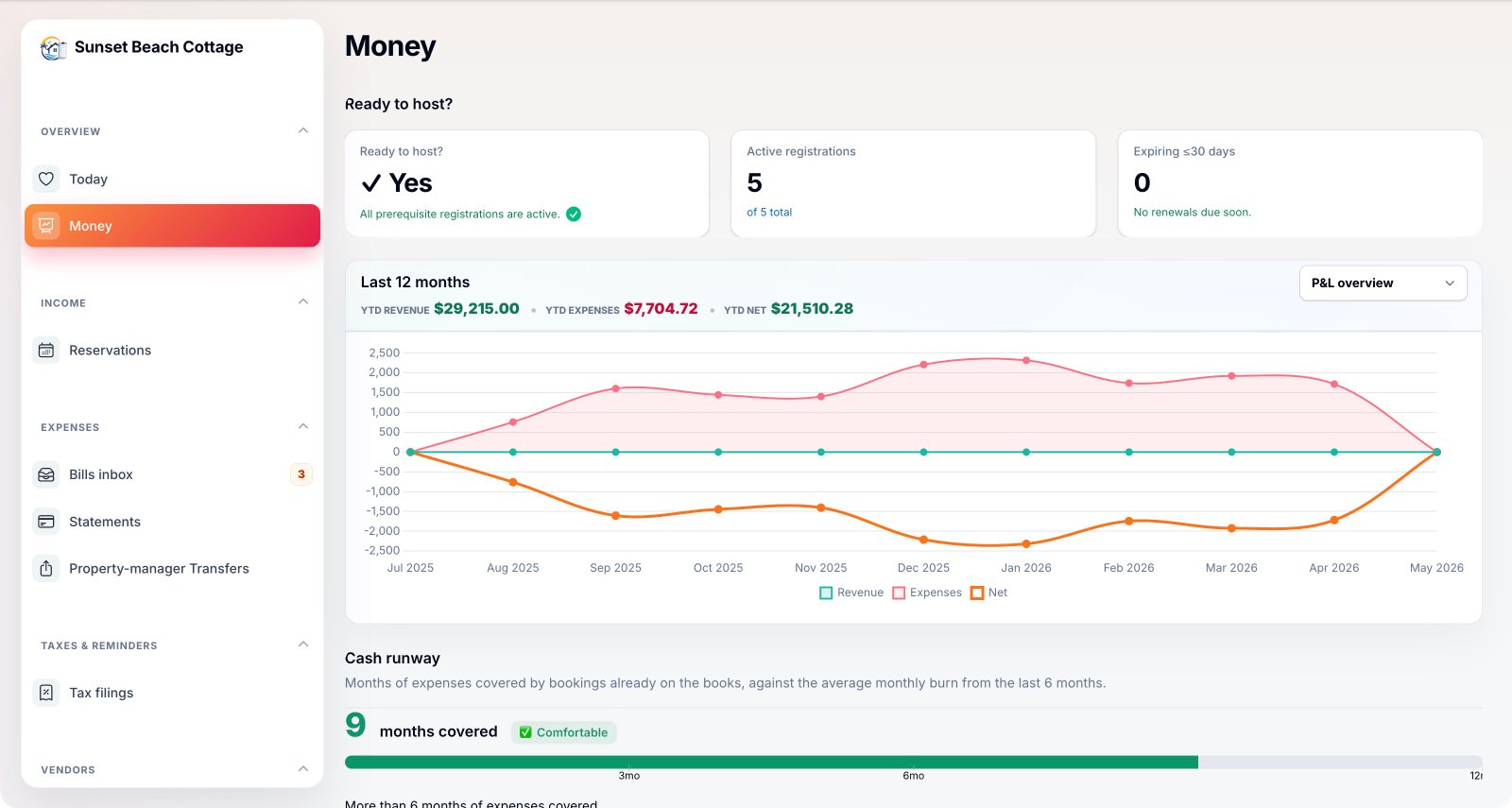Click the Statements card icon
The width and height of the screenshot is (1512, 808).
[46, 522]
